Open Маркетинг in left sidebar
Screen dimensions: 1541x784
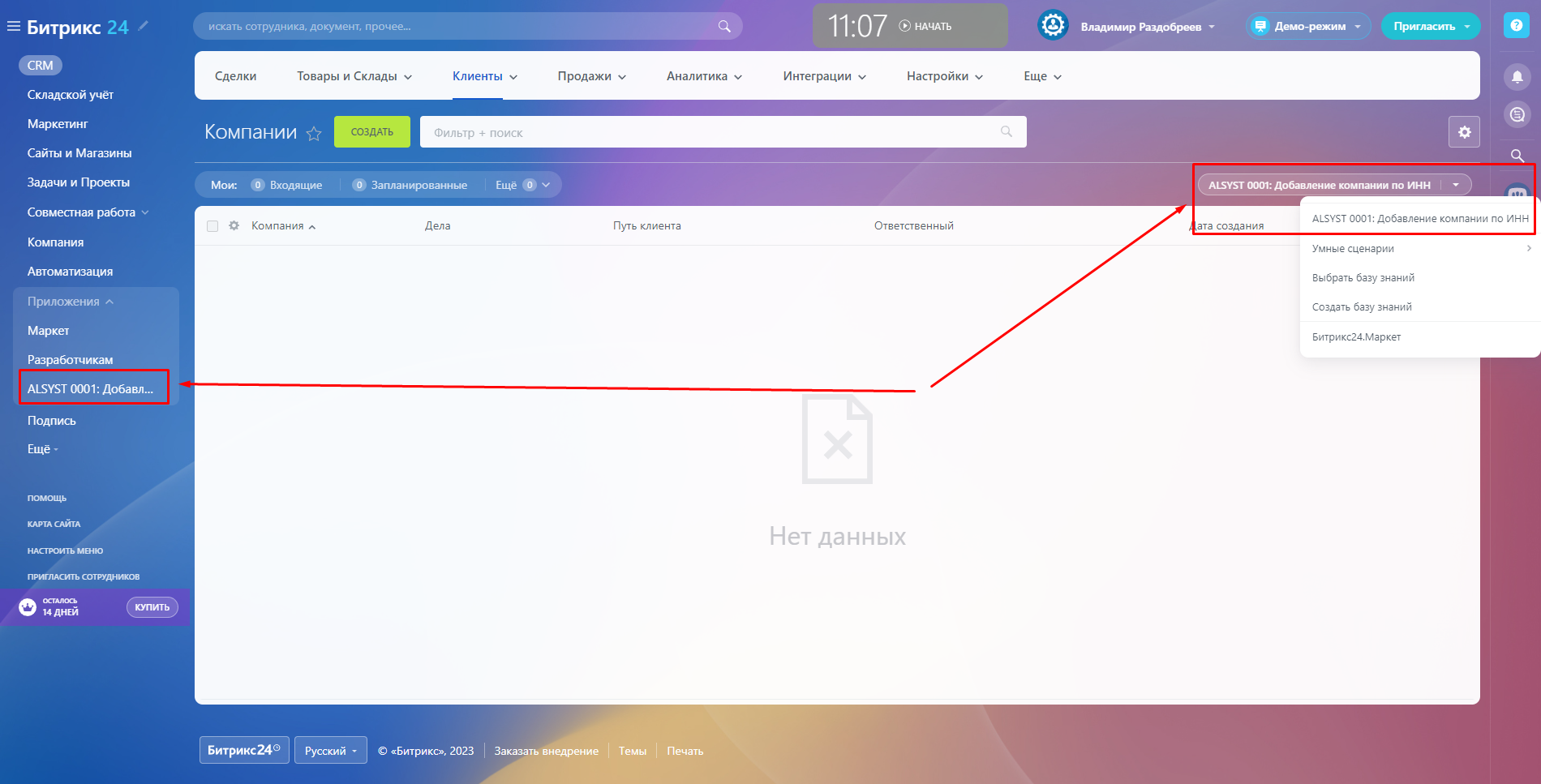click(x=58, y=124)
